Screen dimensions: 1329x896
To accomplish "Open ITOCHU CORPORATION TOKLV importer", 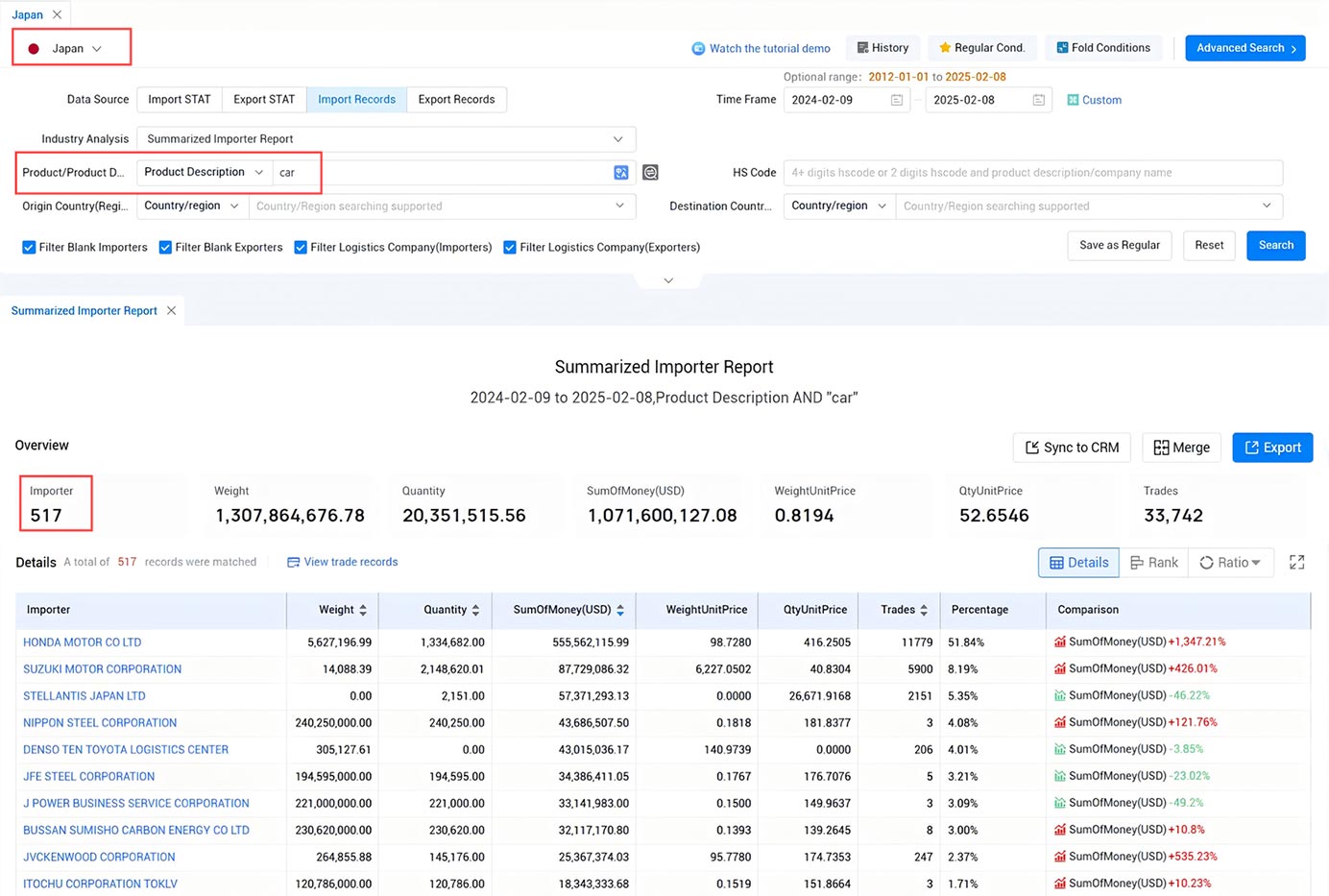I will coord(100,884).
